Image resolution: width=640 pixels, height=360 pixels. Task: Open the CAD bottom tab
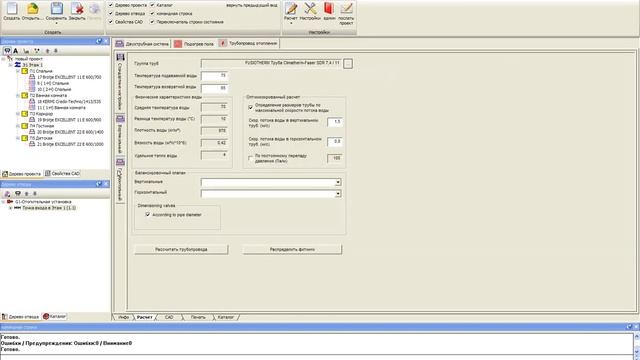coord(169,317)
